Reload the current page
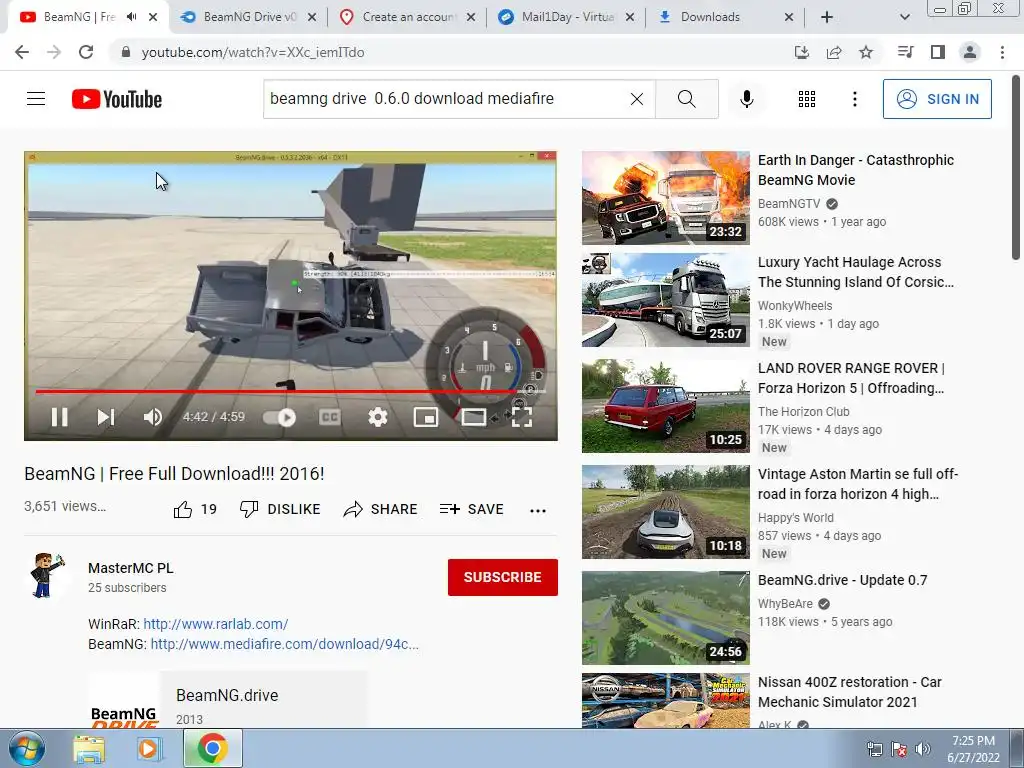Image resolution: width=1024 pixels, height=768 pixels. [x=86, y=52]
